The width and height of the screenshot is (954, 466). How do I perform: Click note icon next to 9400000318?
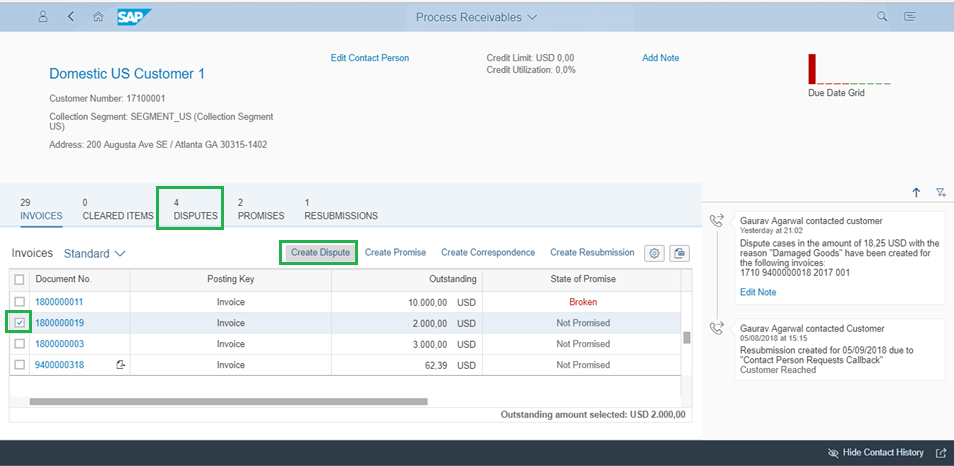coord(120,364)
